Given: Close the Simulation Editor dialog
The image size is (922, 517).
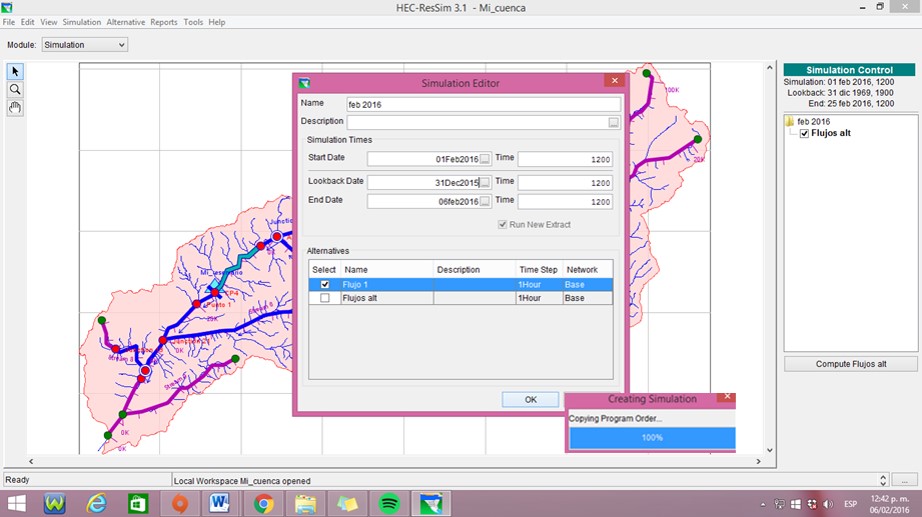Looking at the screenshot, I should (614, 81).
